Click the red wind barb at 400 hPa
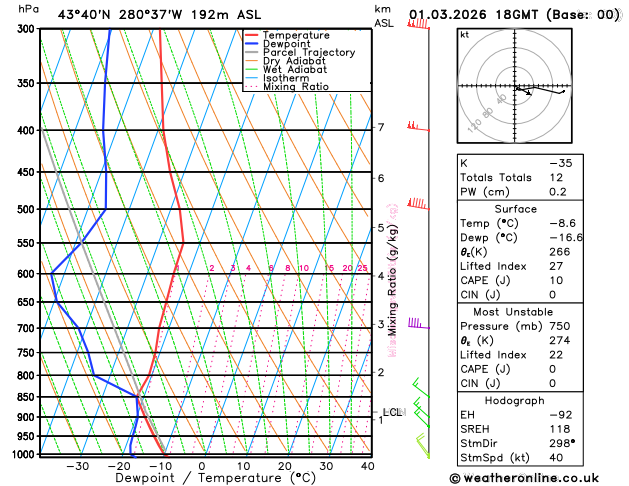Viewport: 629px width, 486px height. click(418, 126)
